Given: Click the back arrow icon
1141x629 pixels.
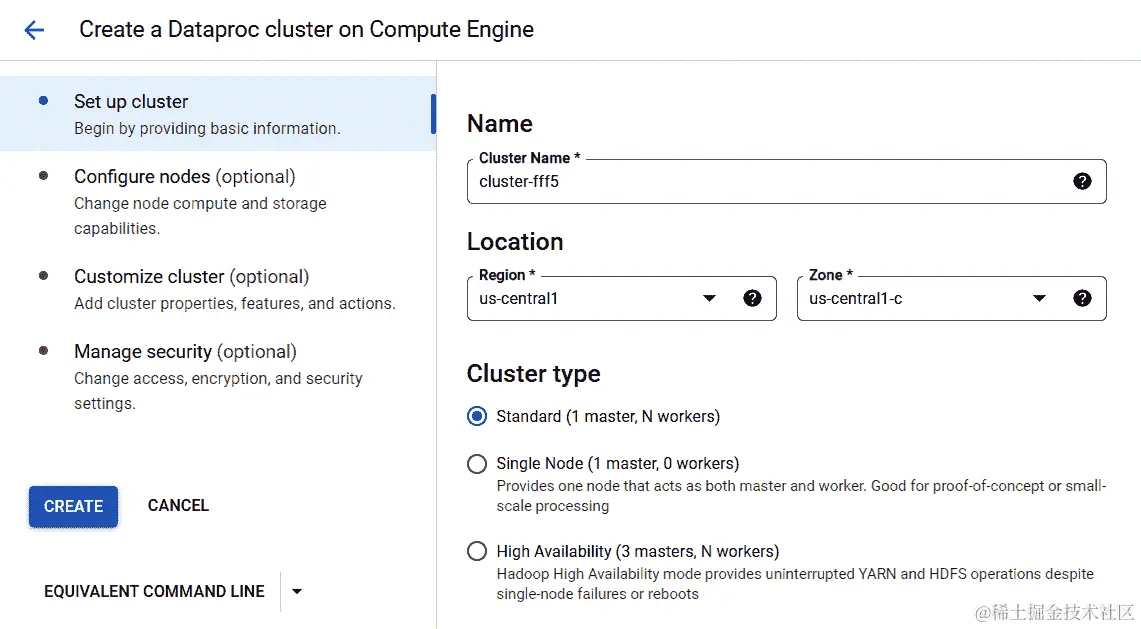Looking at the screenshot, I should click(34, 30).
